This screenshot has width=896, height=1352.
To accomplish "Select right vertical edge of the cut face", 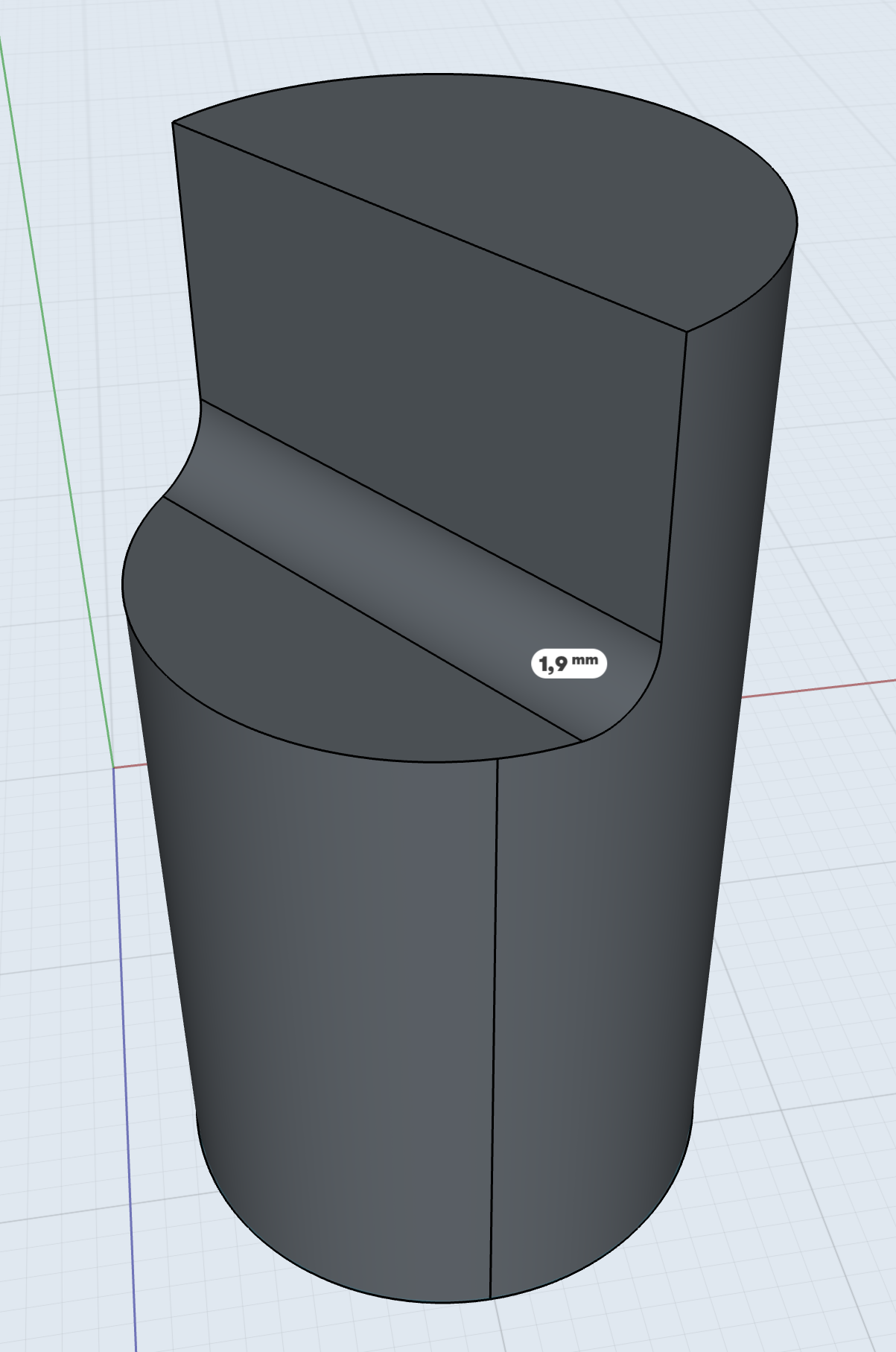I will (x=674, y=484).
